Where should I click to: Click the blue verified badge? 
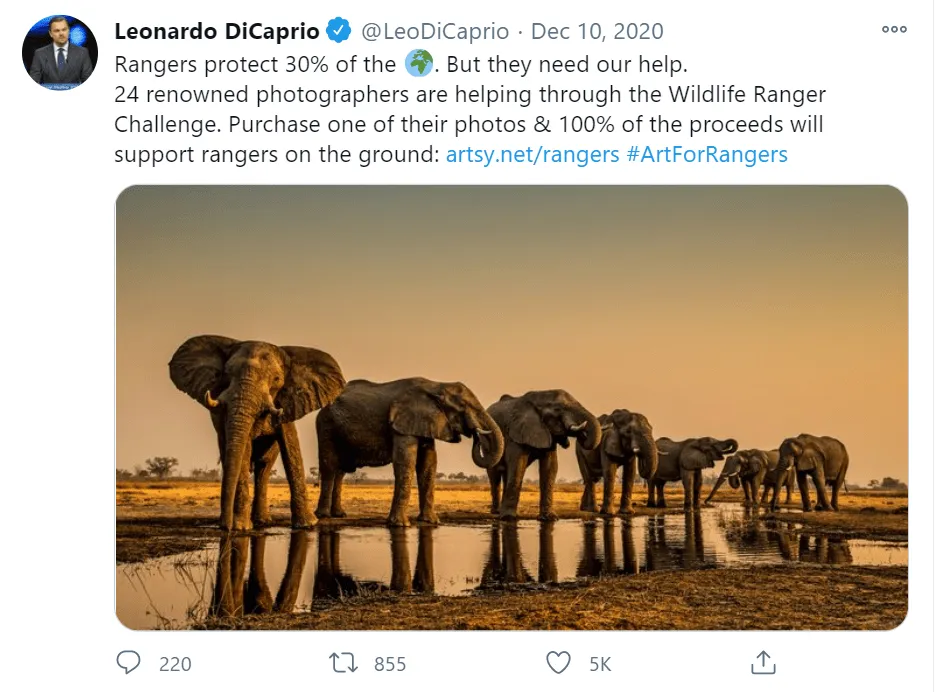(x=340, y=32)
